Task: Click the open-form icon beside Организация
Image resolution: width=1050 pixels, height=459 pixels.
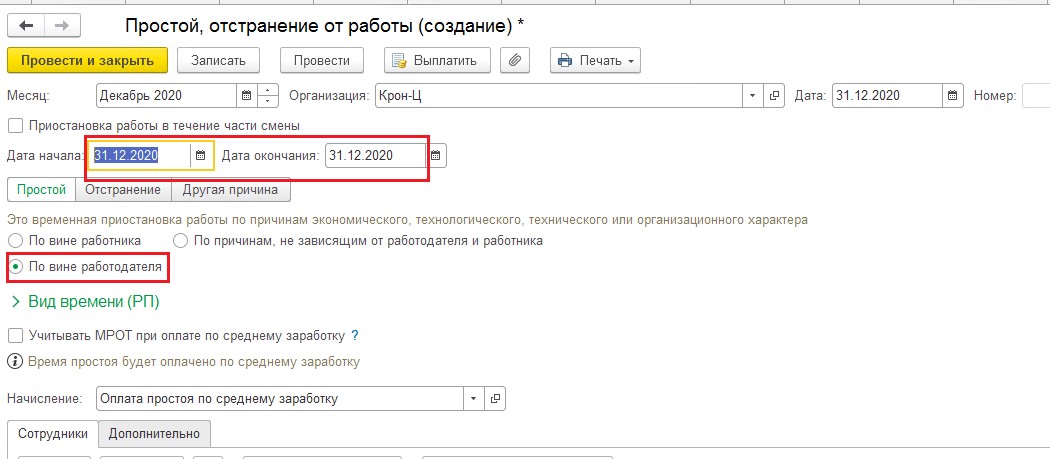Action: 774,96
